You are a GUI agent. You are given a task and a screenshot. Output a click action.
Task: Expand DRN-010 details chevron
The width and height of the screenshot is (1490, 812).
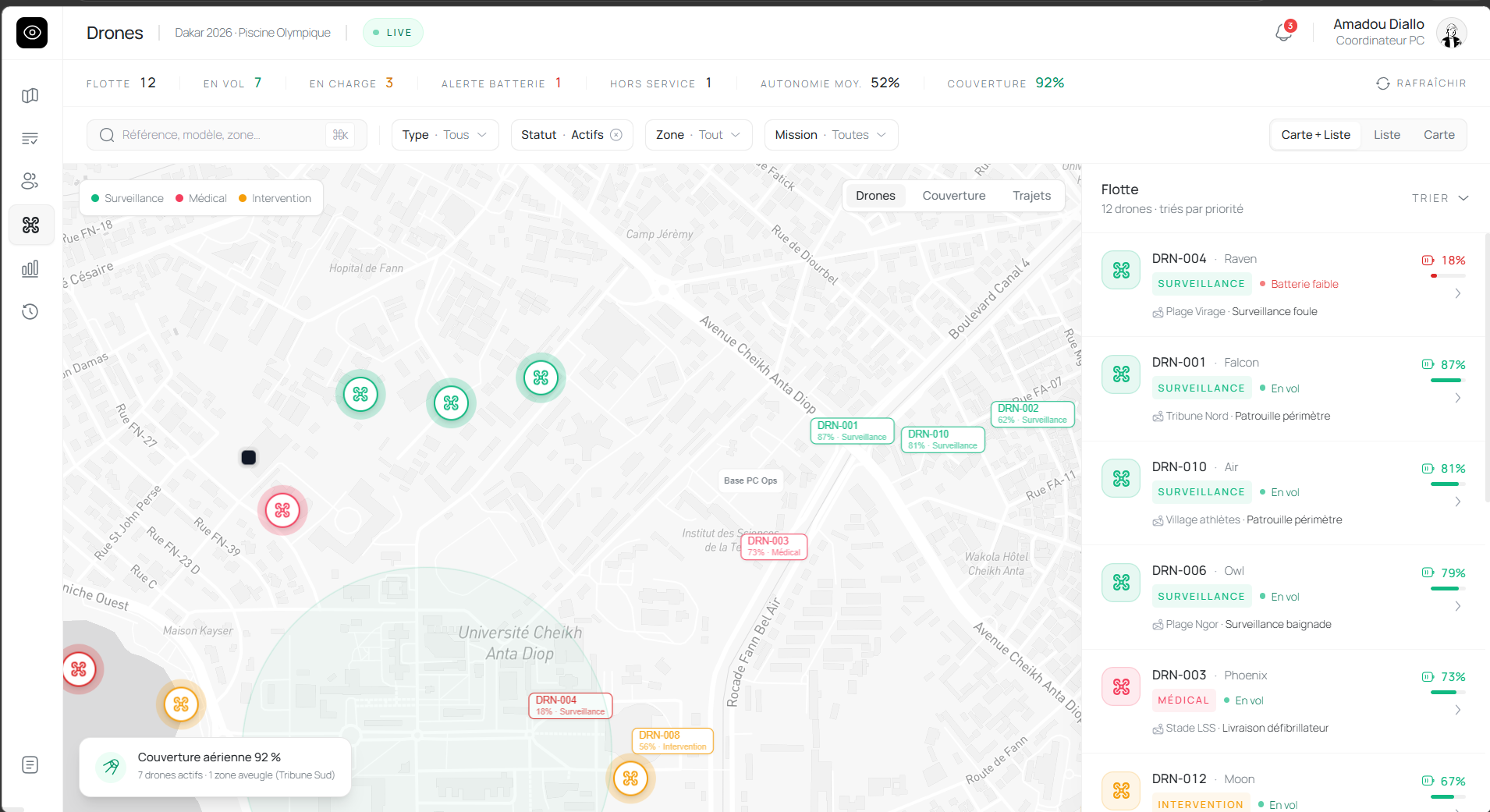click(x=1457, y=502)
